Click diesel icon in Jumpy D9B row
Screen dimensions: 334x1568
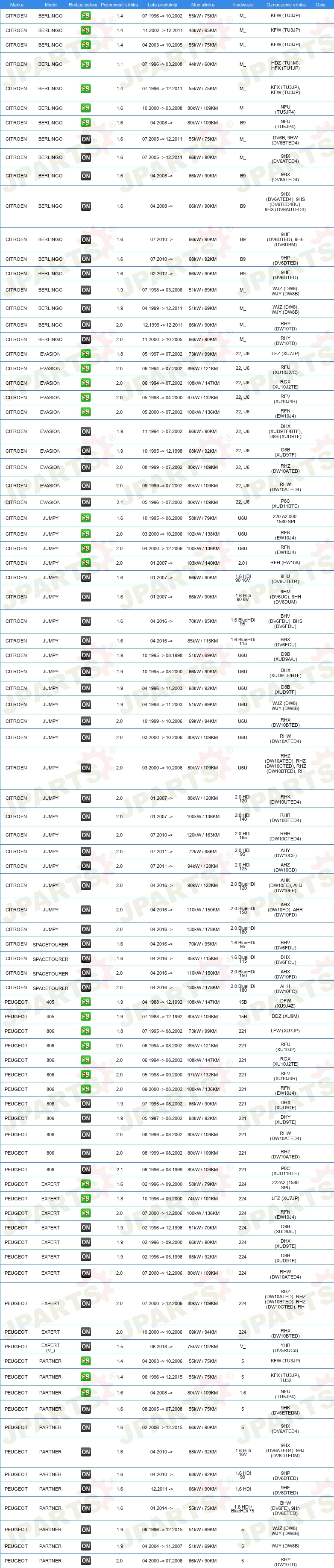(x=86, y=656)
